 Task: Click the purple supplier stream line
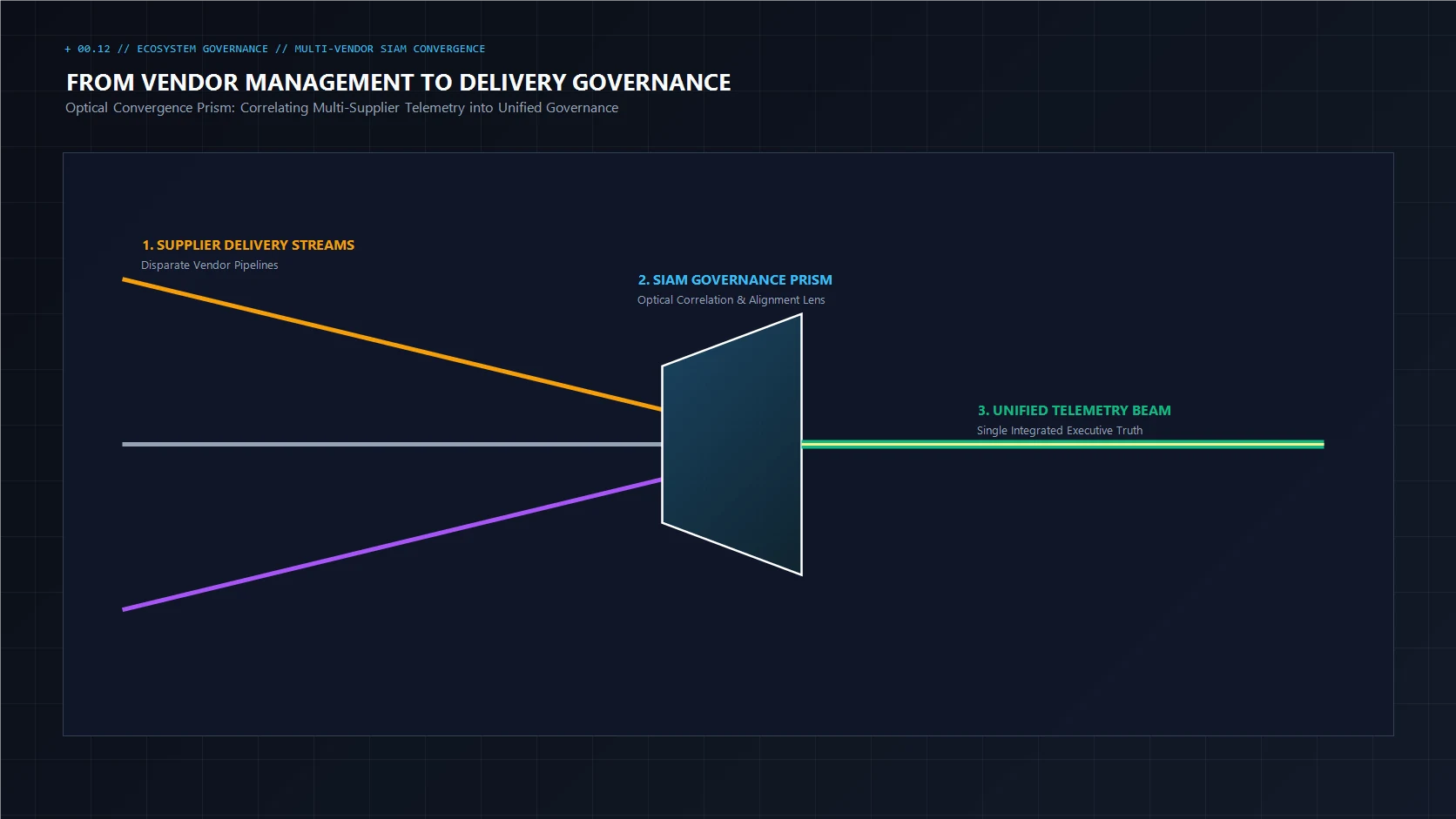[392, 545]
